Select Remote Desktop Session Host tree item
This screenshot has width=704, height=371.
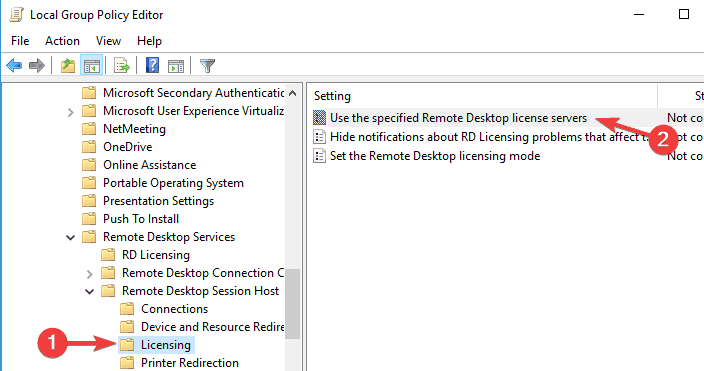(x=200, y=291)
